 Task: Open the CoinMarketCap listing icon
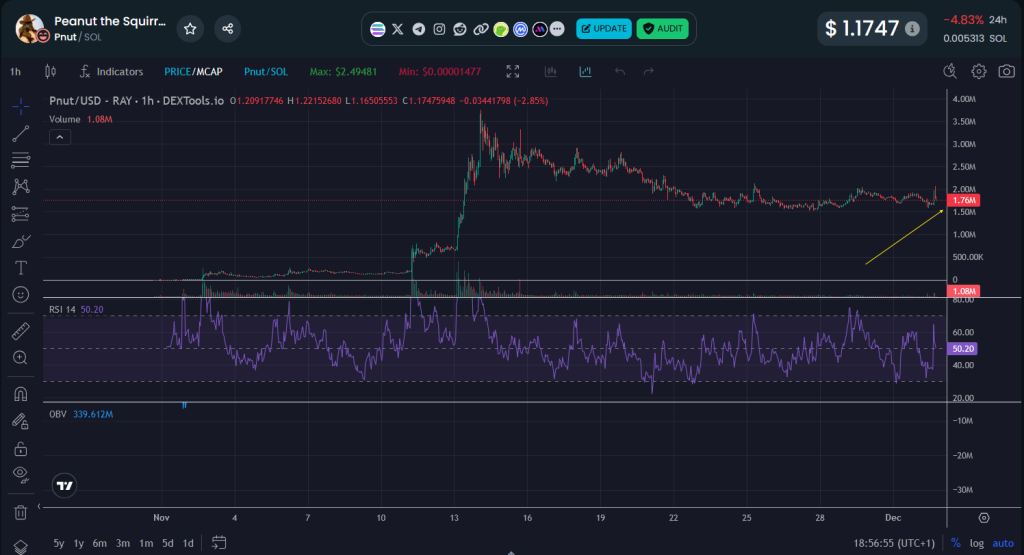520,29
